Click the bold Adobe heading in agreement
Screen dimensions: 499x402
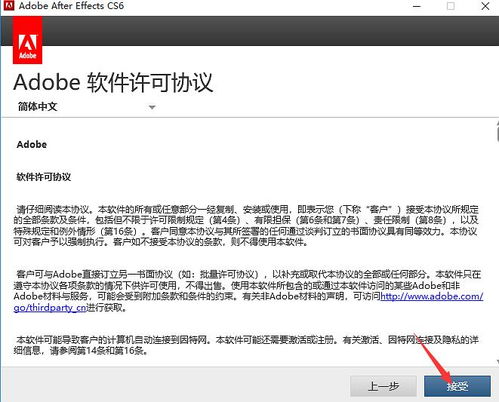tap(32, 144)
